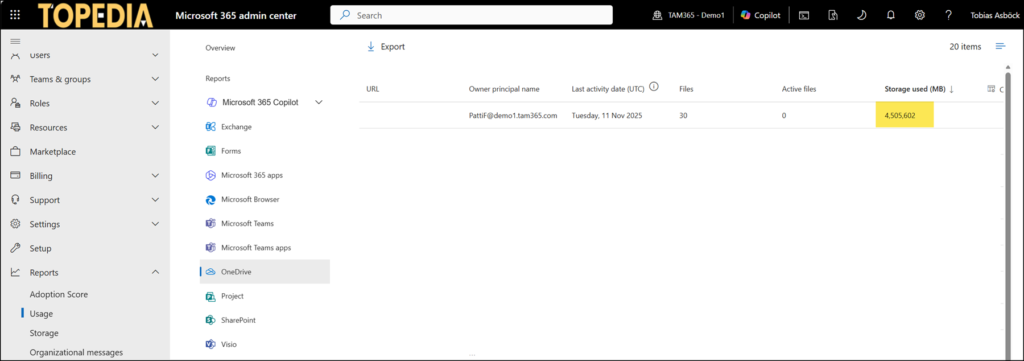
Task: Open the Microsoft Teams apps report
Action: pos(256,247)
